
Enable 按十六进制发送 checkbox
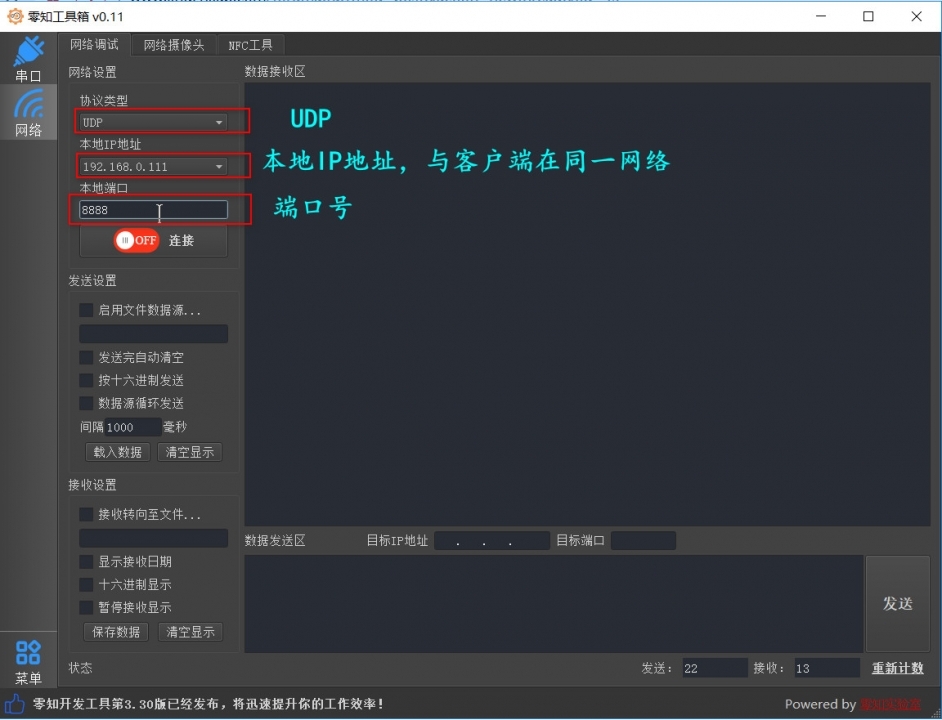[86, 381]
